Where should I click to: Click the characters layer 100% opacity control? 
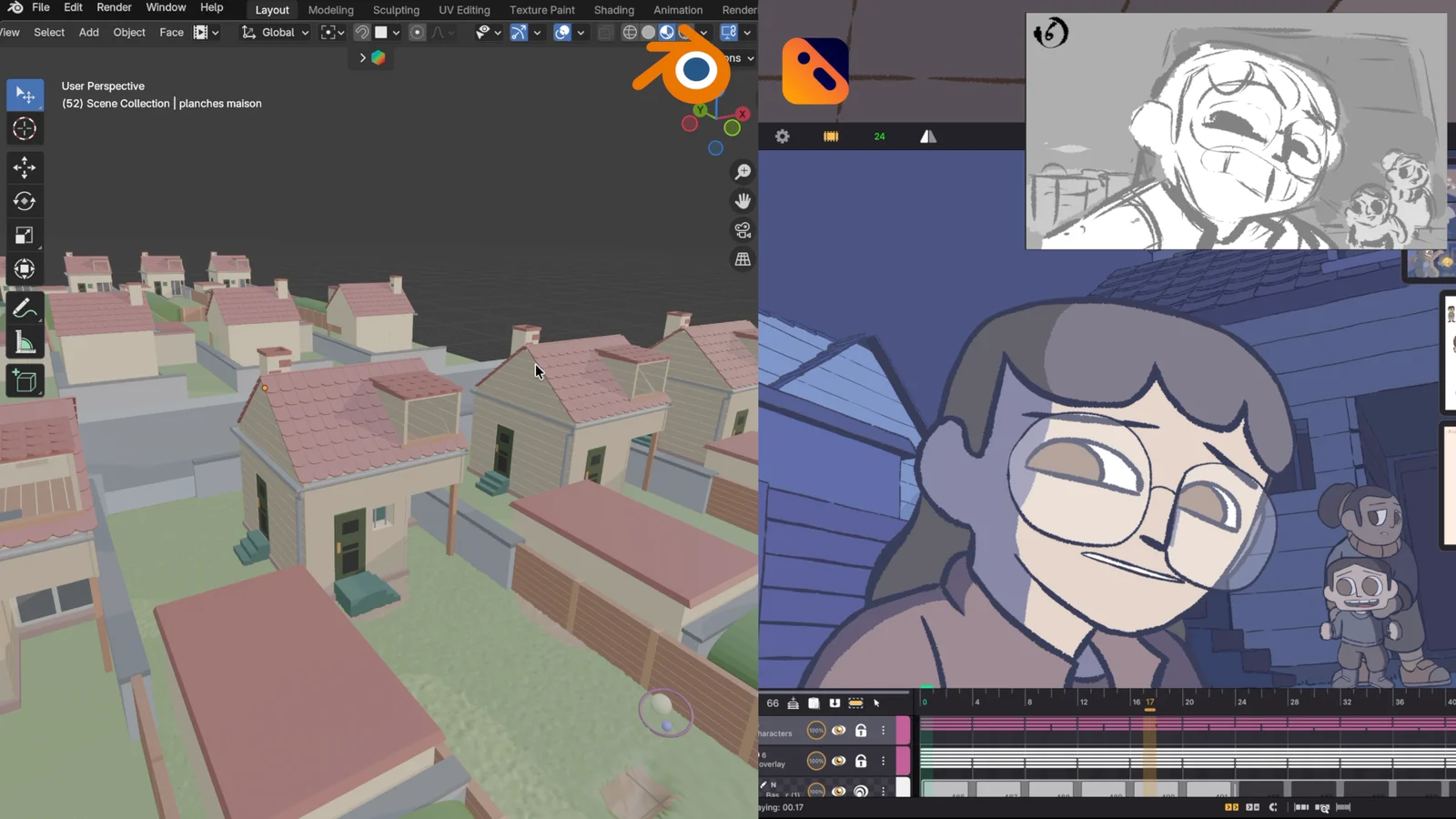point(816,731)
